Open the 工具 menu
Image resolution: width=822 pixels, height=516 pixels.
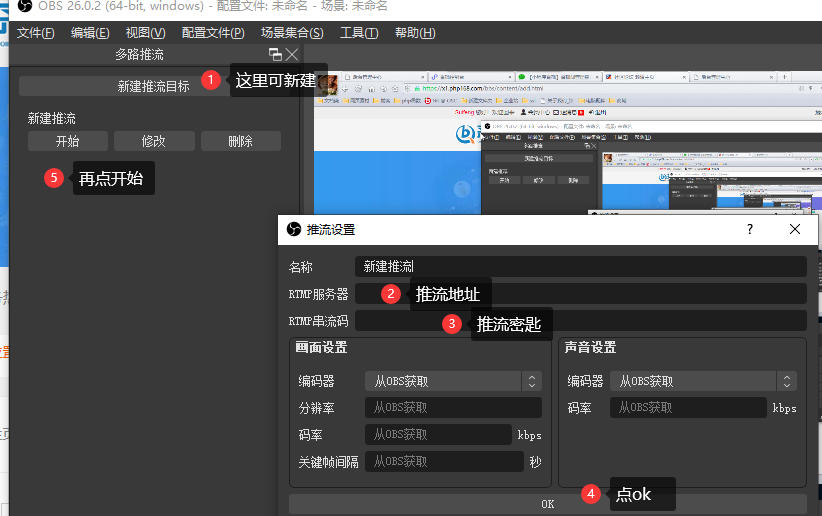click(359, 33)
